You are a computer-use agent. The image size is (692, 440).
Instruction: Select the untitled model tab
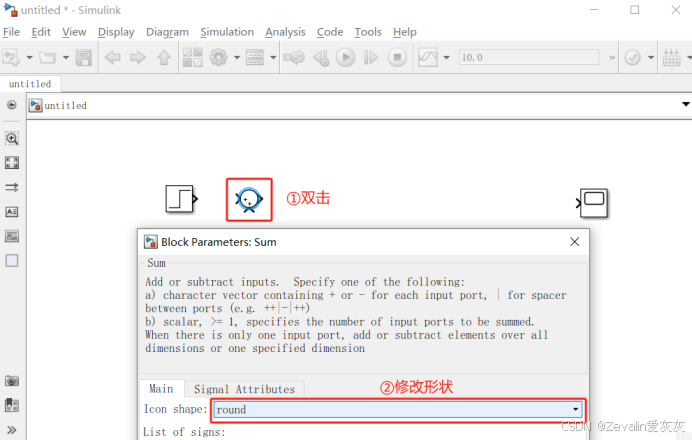[x=30, y=84]
